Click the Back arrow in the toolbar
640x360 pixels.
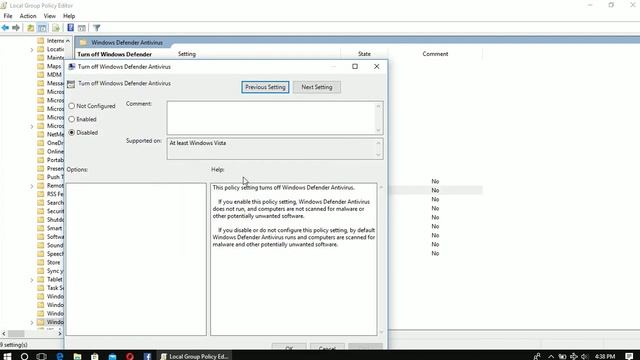pos(5,28)
